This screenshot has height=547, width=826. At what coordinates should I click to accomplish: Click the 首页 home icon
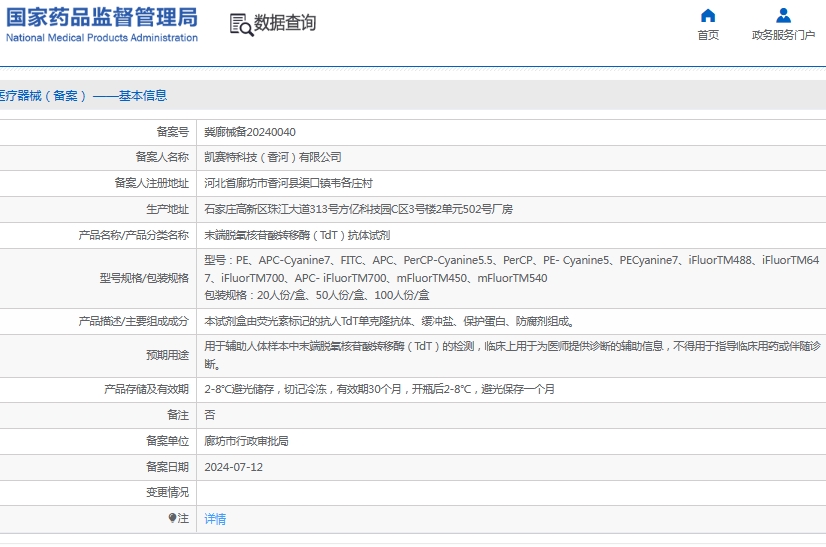(708, 15)
